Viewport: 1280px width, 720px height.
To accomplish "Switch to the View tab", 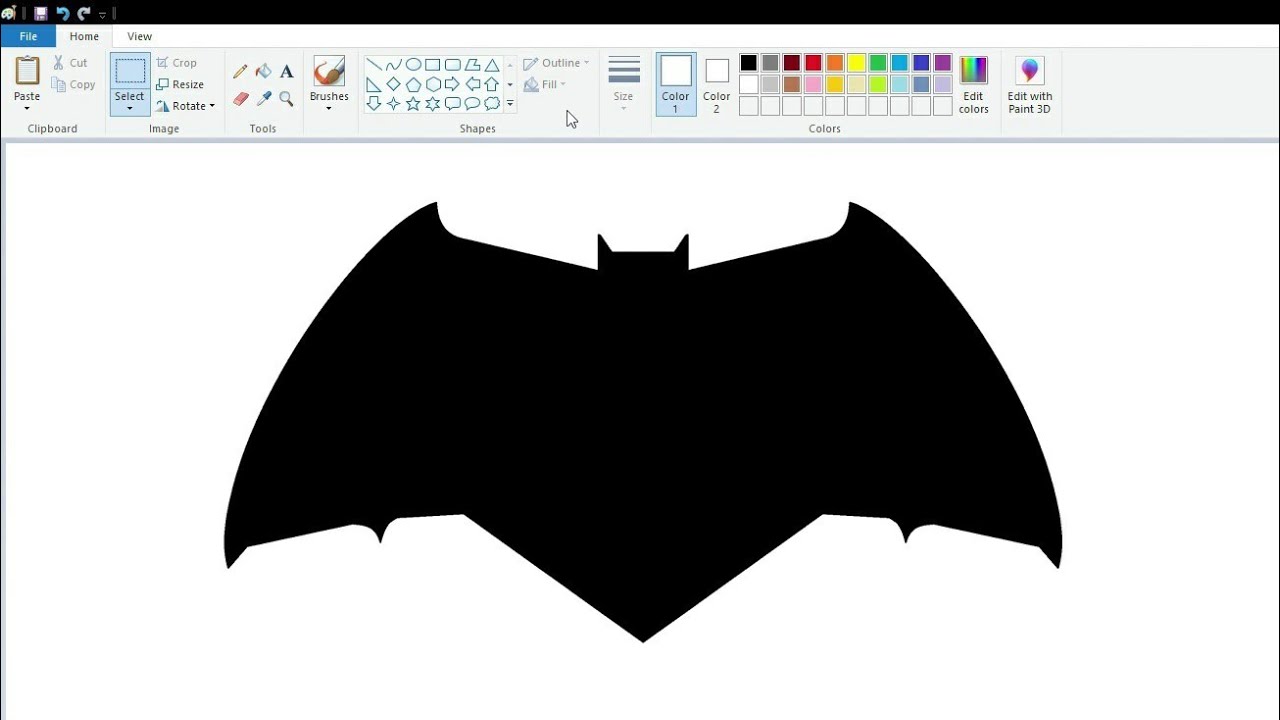I will tap(139, 36).
